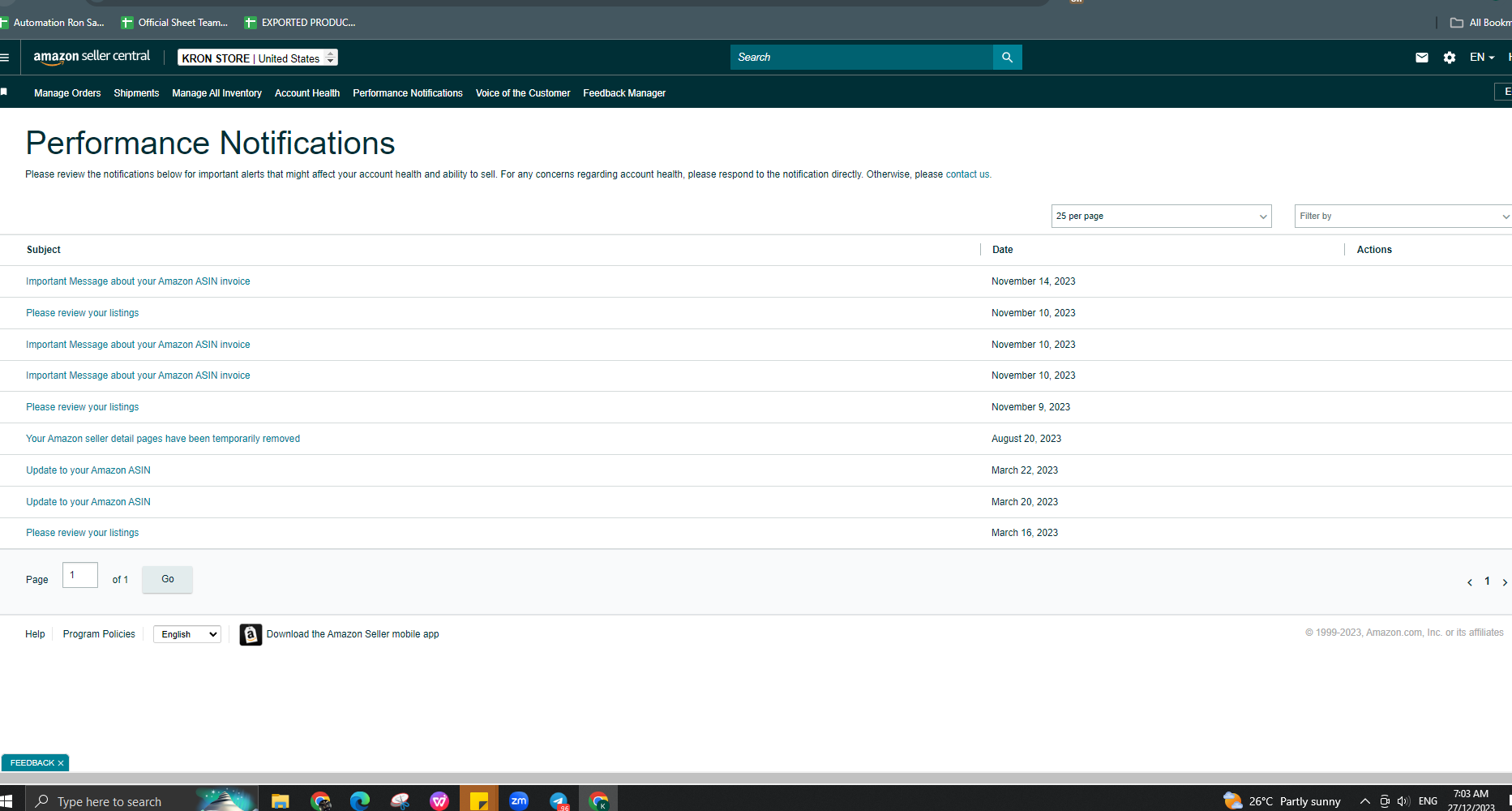Open the EXPORTED PRODUC... bookmark

300,23
